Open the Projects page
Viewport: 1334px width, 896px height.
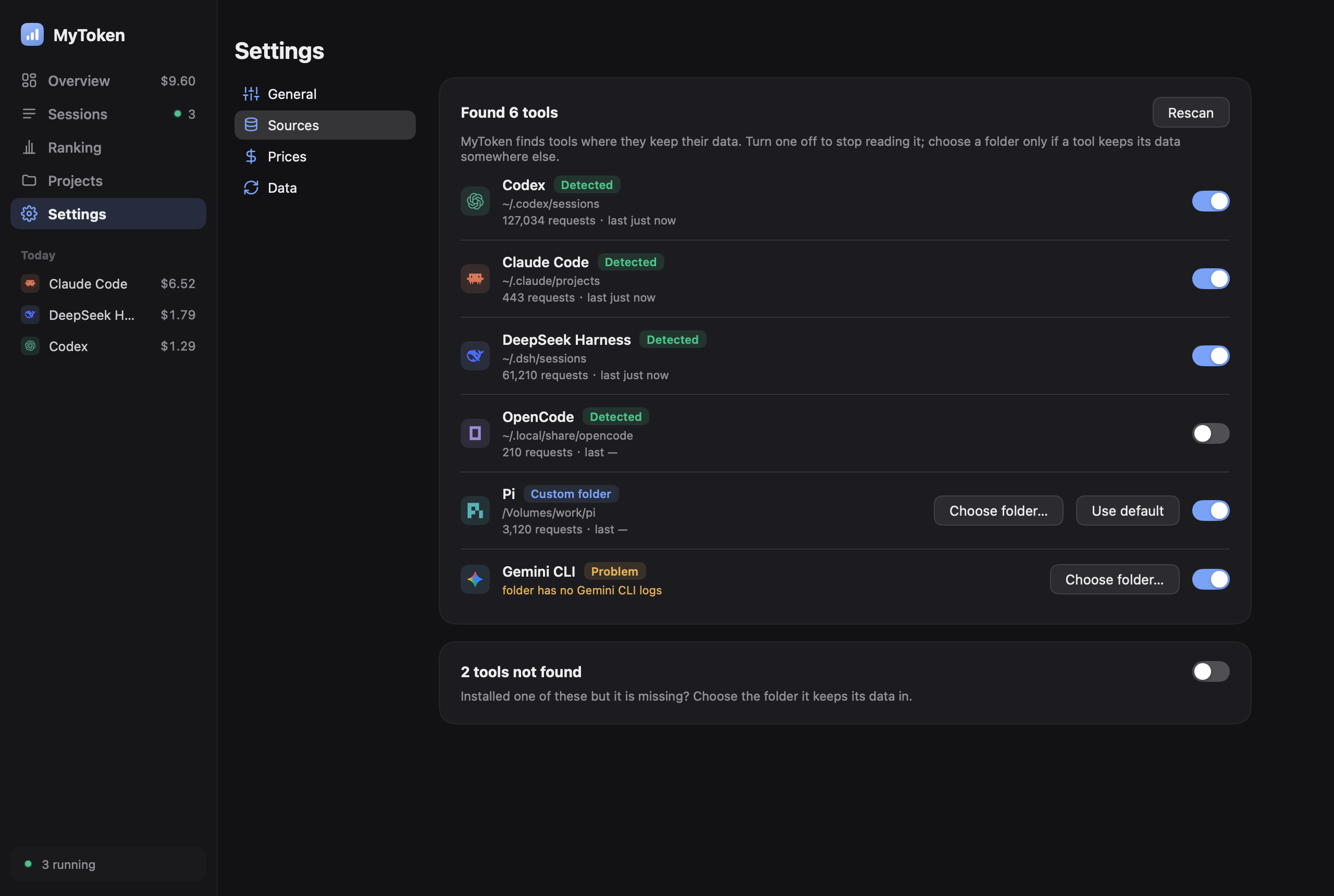coord(108,181)
